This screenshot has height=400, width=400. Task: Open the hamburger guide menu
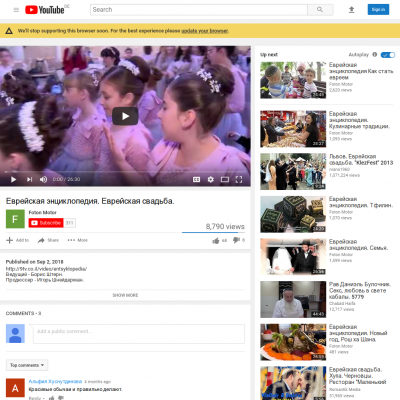tap(16, 10)
